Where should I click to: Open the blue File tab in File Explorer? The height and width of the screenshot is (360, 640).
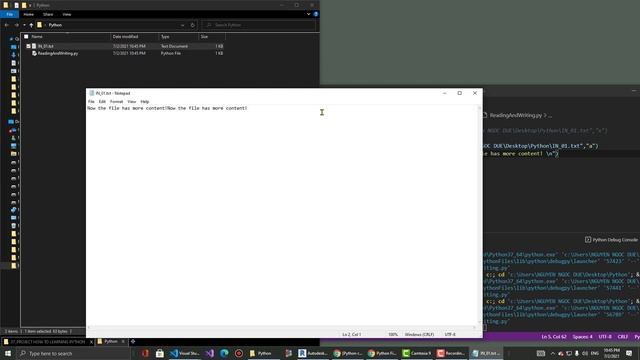tap(9, 14)
